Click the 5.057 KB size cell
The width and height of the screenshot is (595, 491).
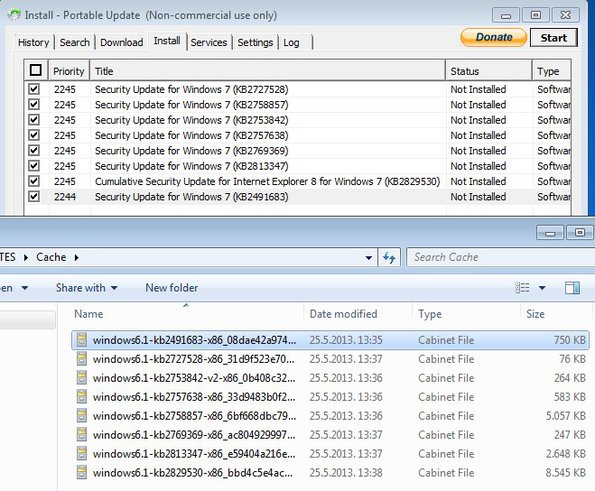pos(565,416)
